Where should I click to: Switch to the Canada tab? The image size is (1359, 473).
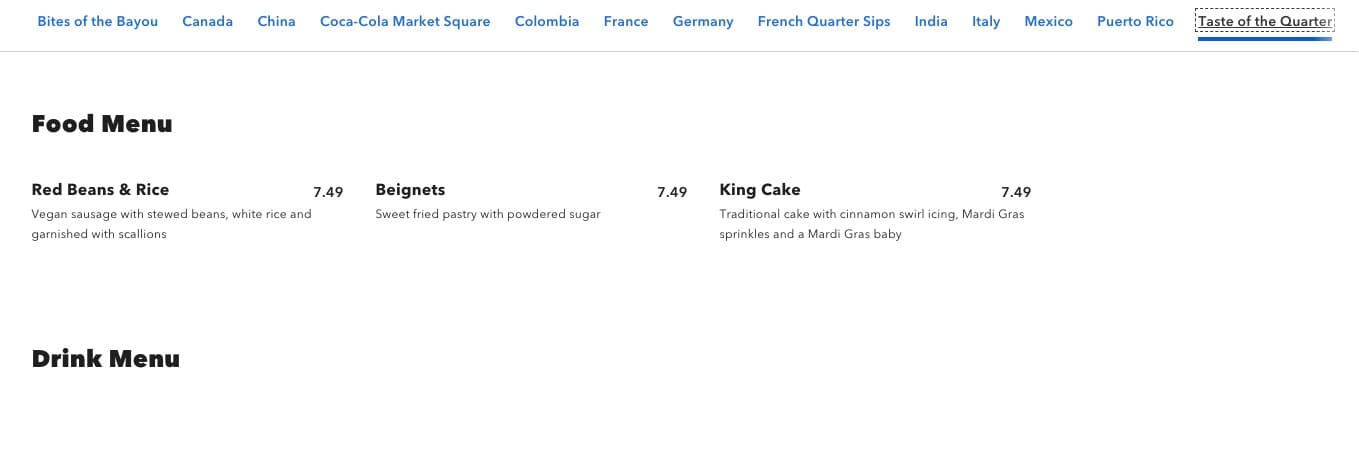[207, 21]
